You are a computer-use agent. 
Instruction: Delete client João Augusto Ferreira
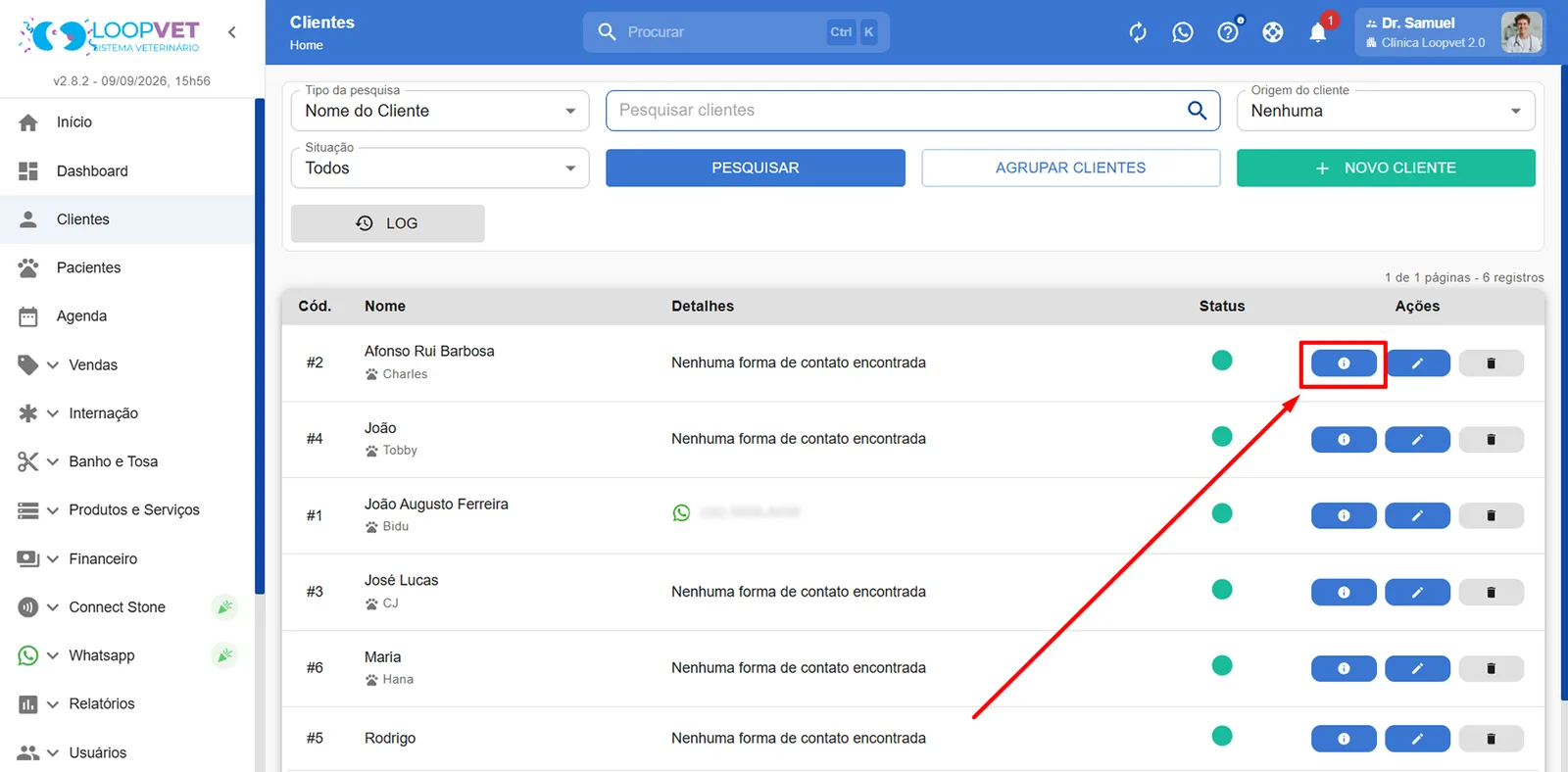point(1491,515)
